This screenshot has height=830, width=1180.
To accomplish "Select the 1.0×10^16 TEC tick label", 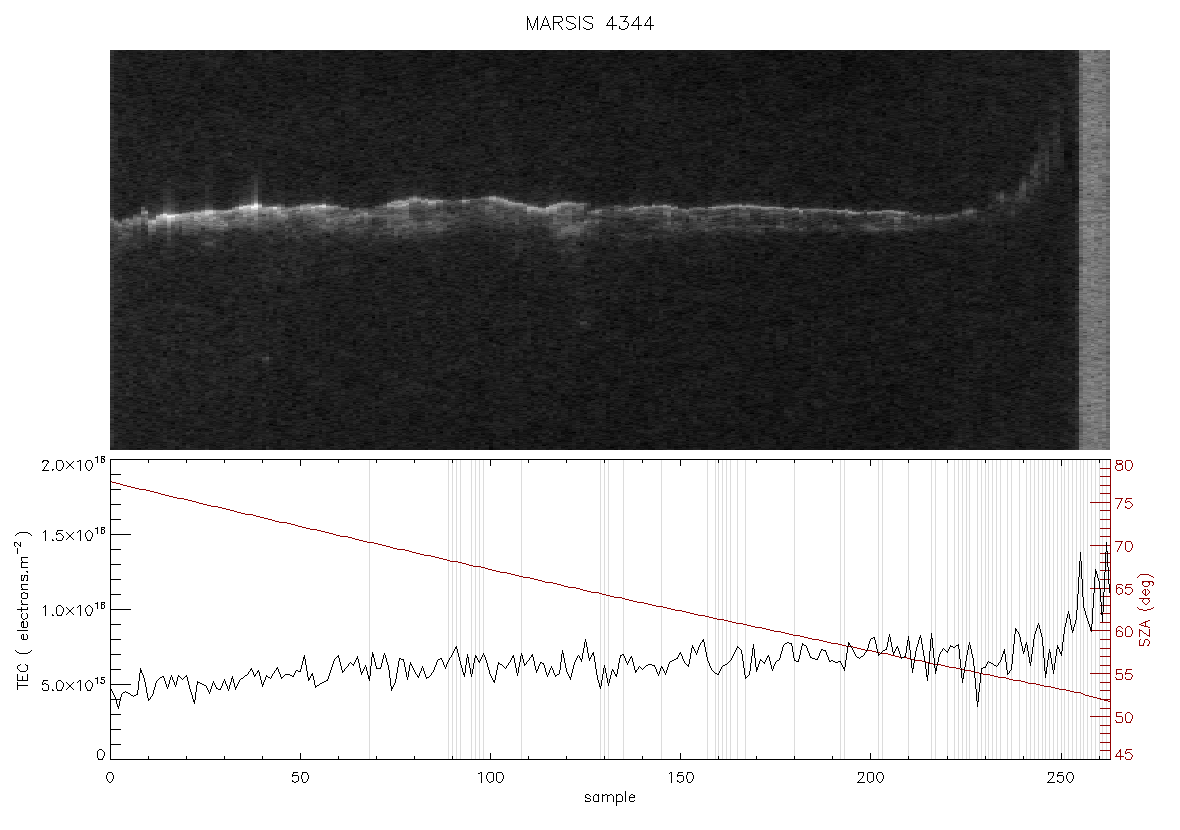I will coord(73,610).
